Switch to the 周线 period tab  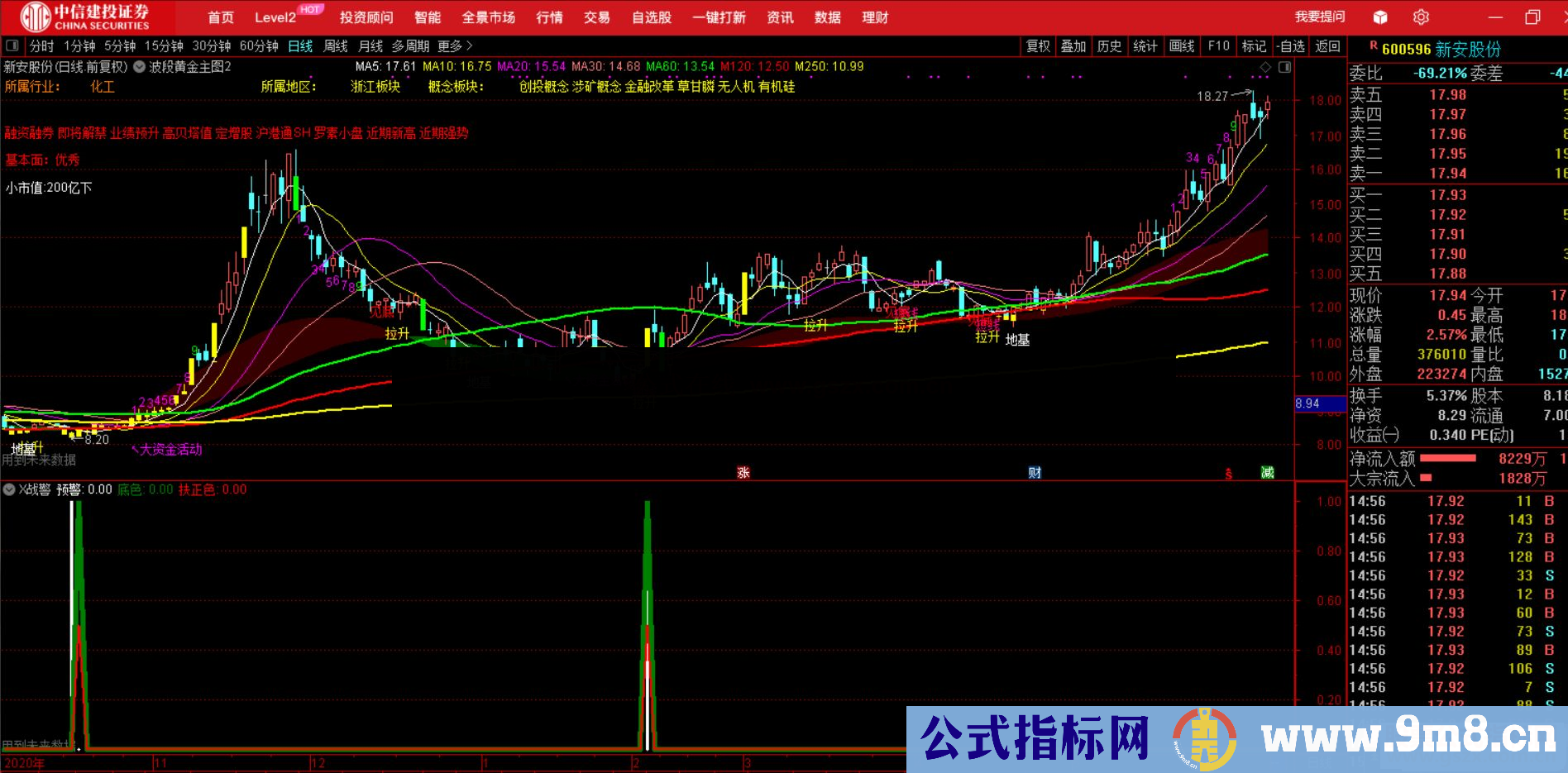[x=337, y=46]
